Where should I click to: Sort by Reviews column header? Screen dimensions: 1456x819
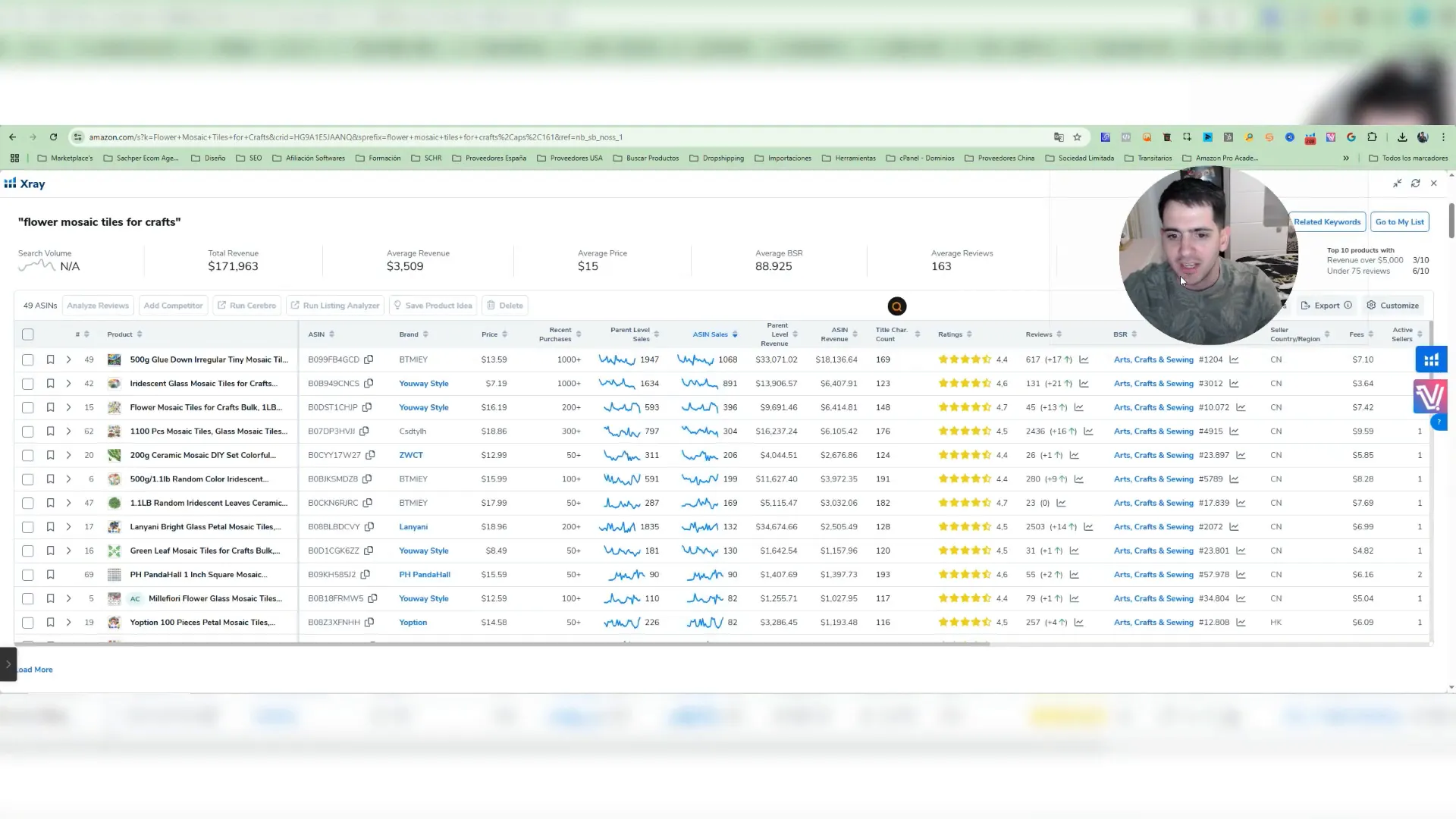tap(1043, 334)
